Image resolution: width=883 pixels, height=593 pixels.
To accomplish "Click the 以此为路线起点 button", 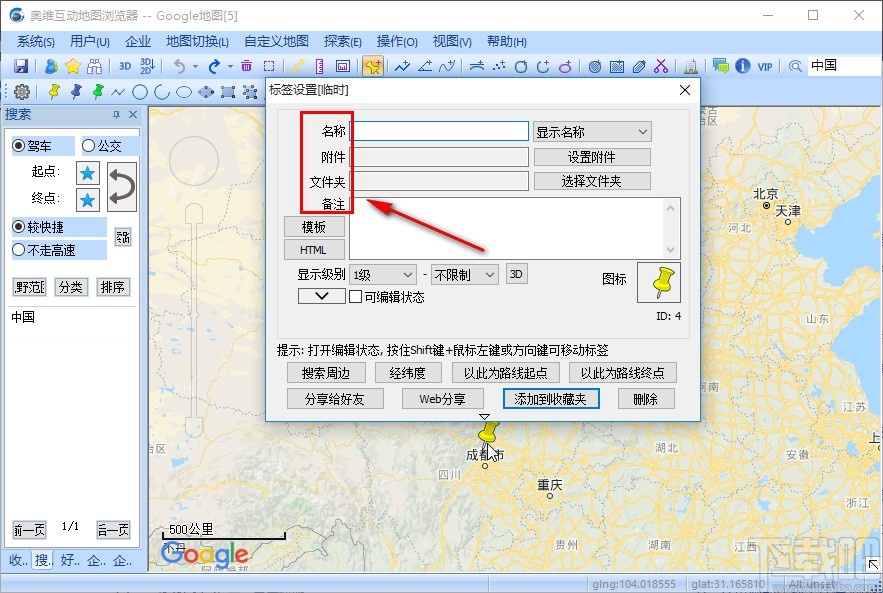I will pyautogui.click(x=506, y=373).
